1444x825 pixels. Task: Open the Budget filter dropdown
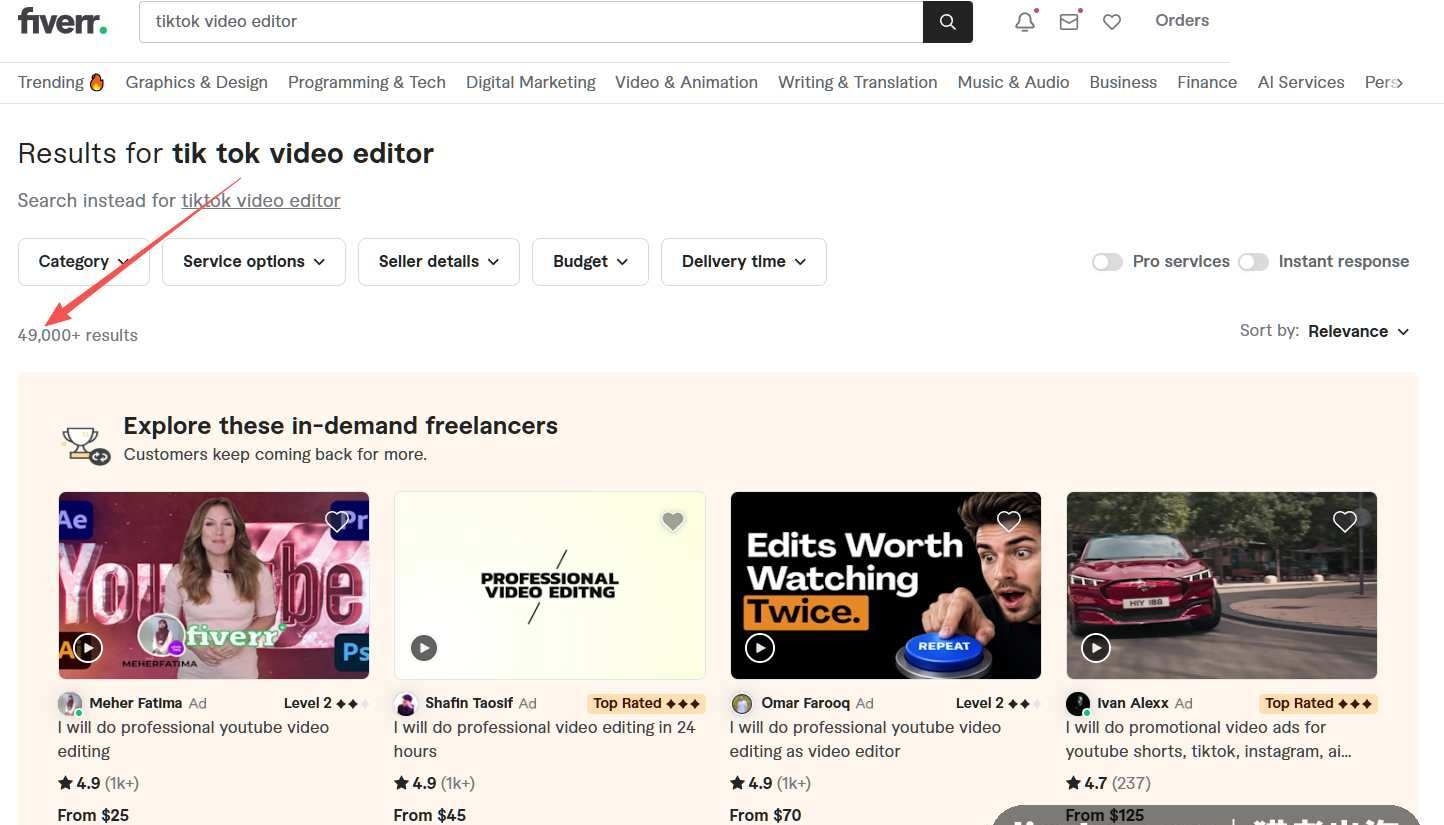coord(590,262)
